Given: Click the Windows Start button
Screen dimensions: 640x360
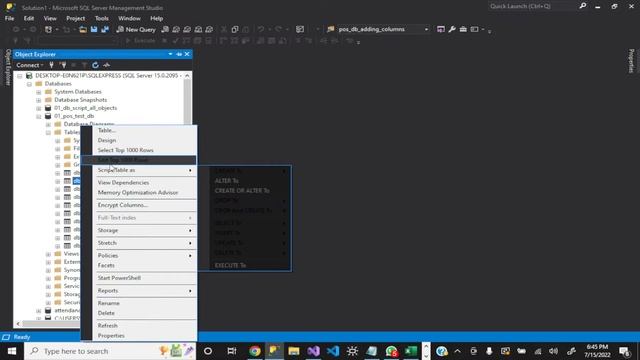Looking at the screenshot, I should click(x=11, y=351).
